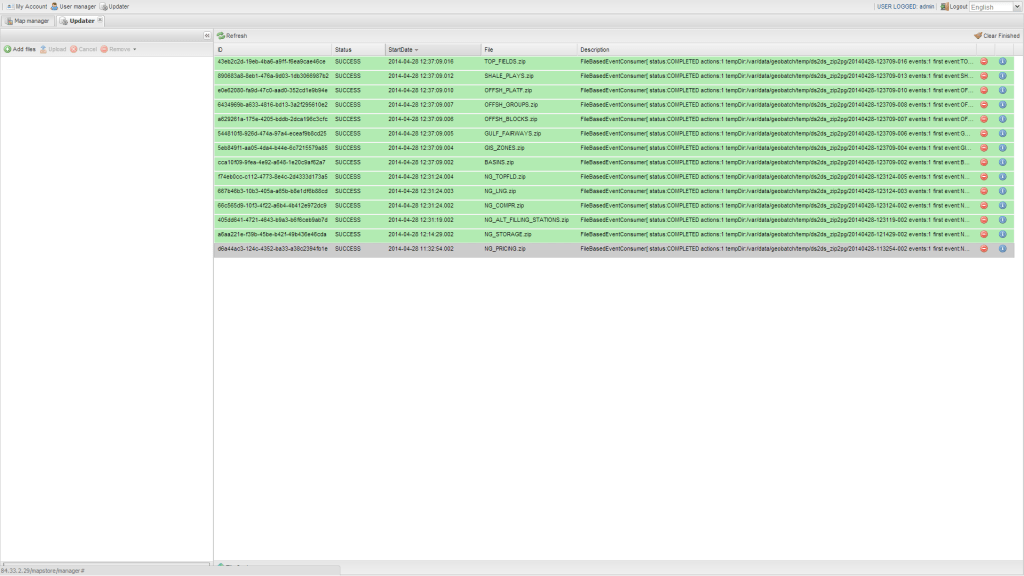
Task: Click the ID cell starting with e0e62080
Action: point(272,90)
